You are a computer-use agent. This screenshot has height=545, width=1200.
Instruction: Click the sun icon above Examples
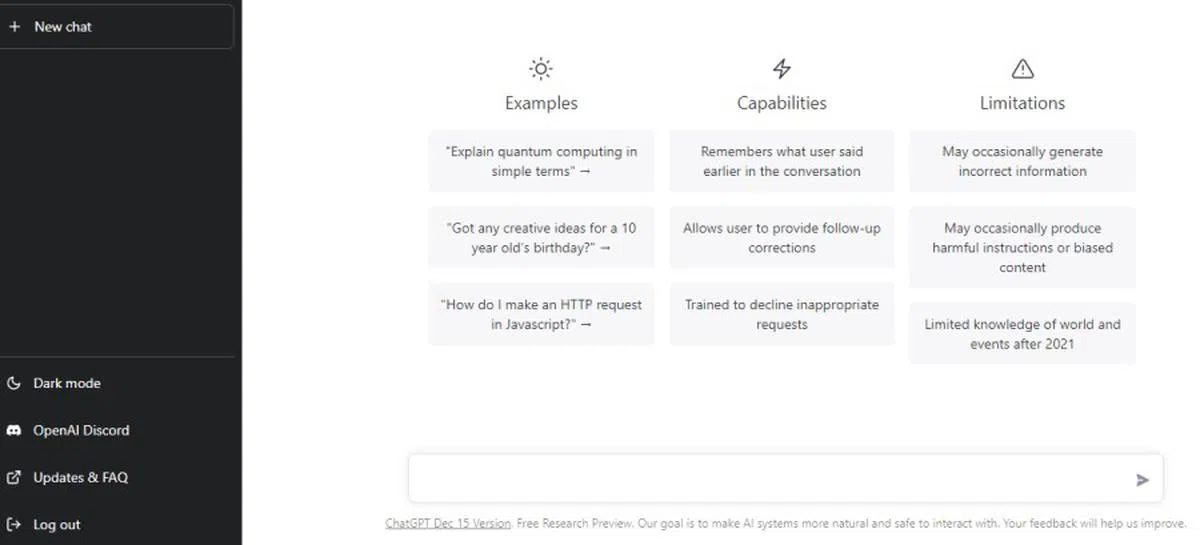[541, 69]
